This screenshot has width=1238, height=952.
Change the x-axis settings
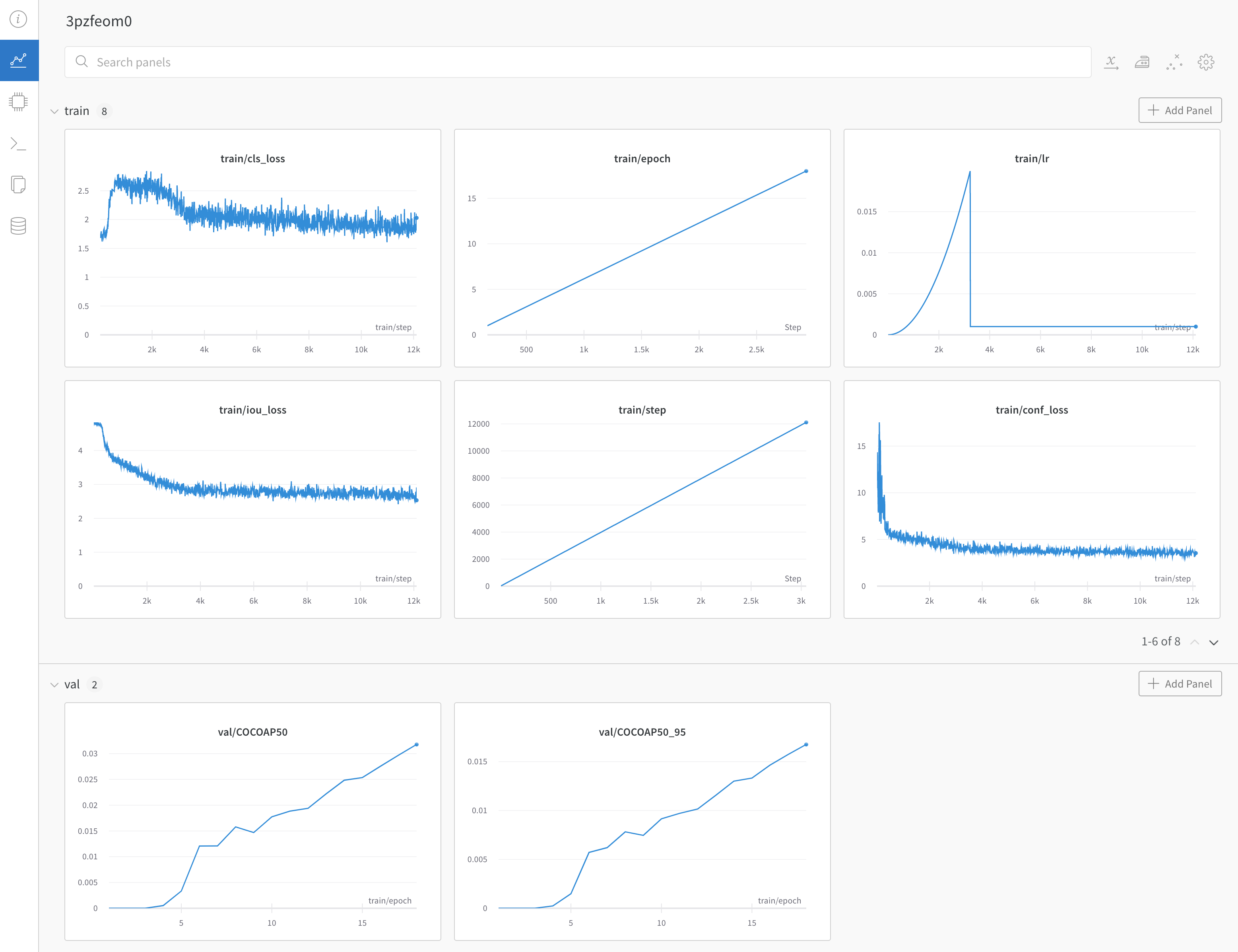1112,62
